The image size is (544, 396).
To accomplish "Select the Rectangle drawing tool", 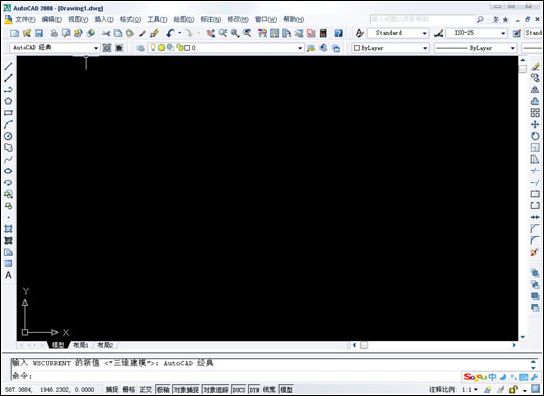I will [8, 113].
